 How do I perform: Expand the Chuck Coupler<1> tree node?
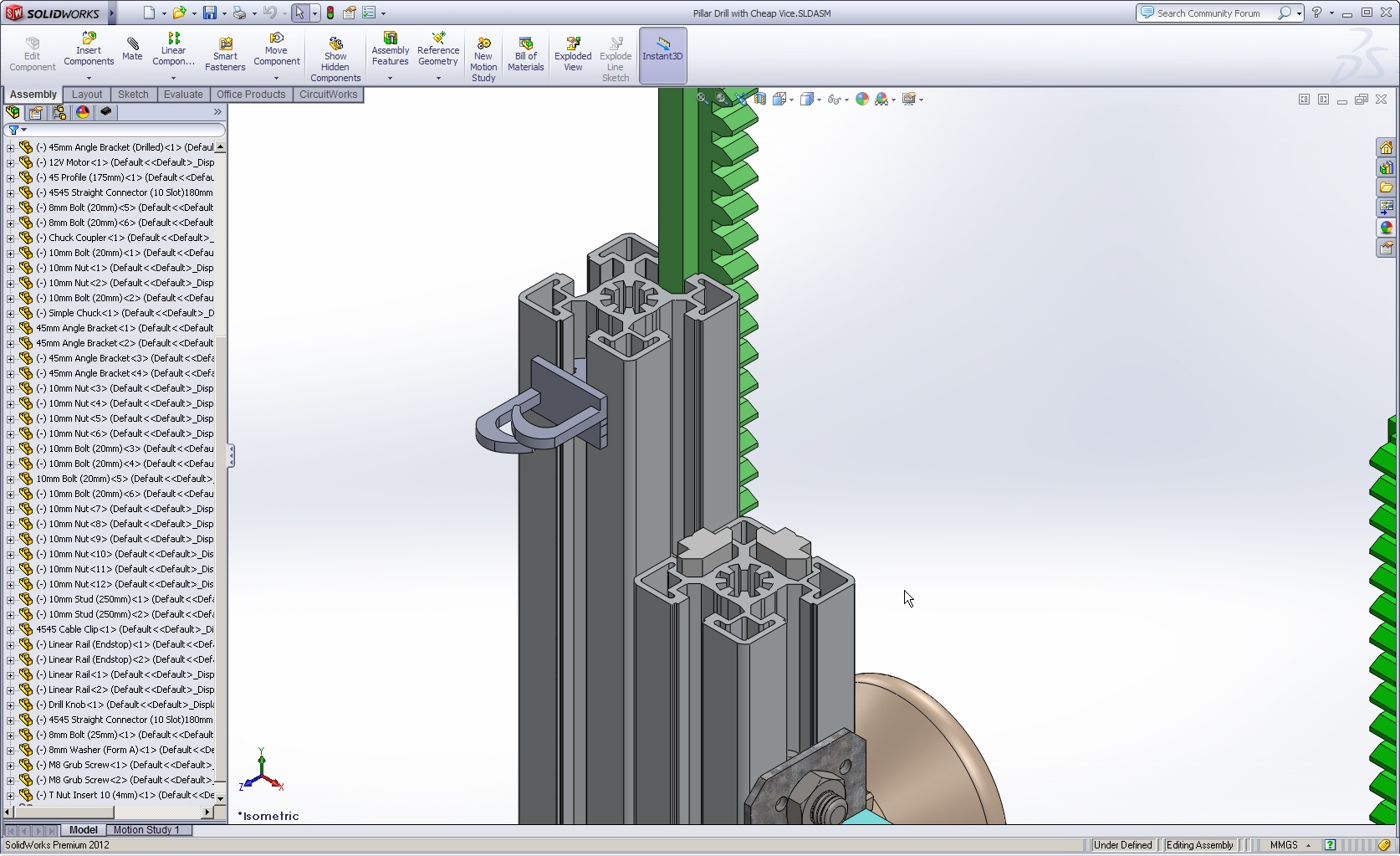[10, 238]
